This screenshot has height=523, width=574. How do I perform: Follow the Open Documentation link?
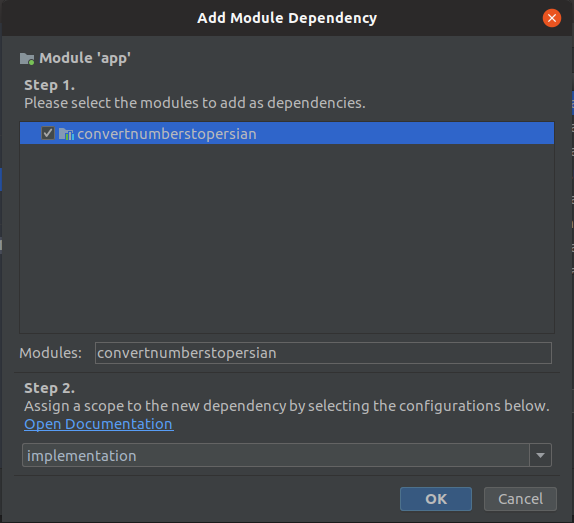[x=99, y=424]
